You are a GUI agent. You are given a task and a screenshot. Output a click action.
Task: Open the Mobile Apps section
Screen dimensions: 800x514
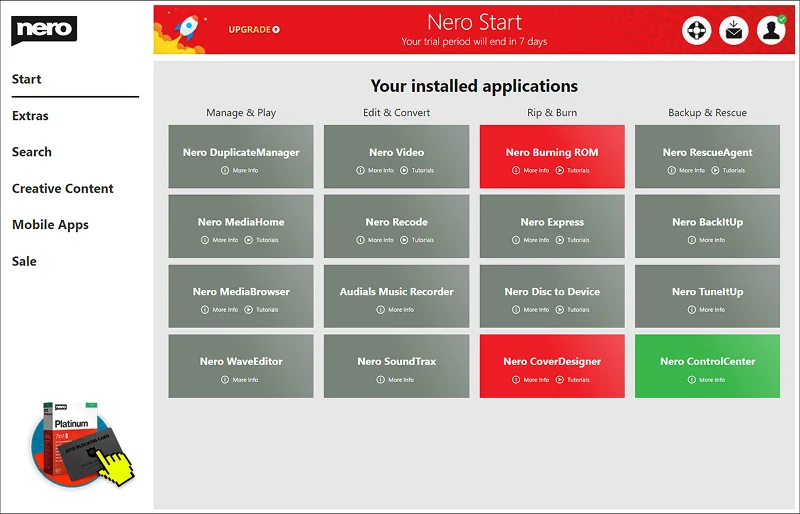coord(50,225)
